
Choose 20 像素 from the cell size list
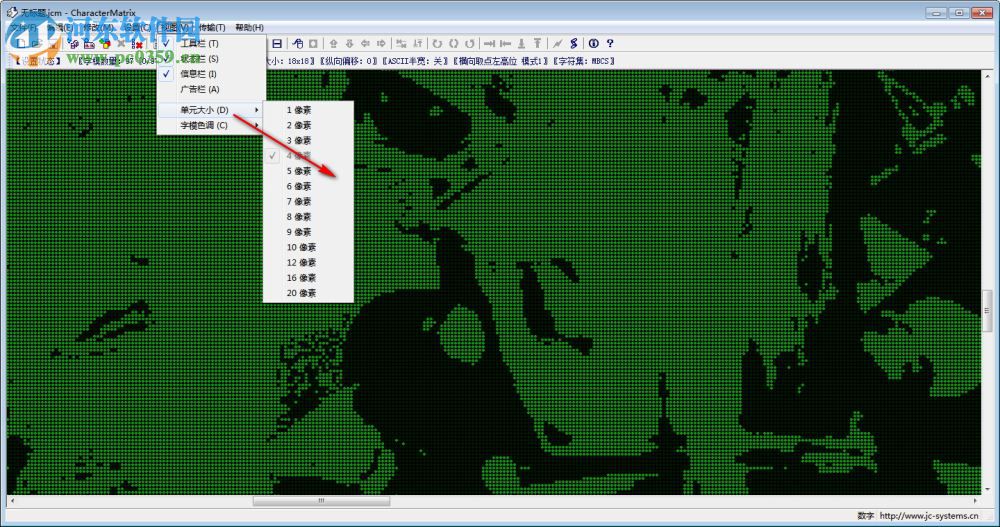click(x=301, y=293)
